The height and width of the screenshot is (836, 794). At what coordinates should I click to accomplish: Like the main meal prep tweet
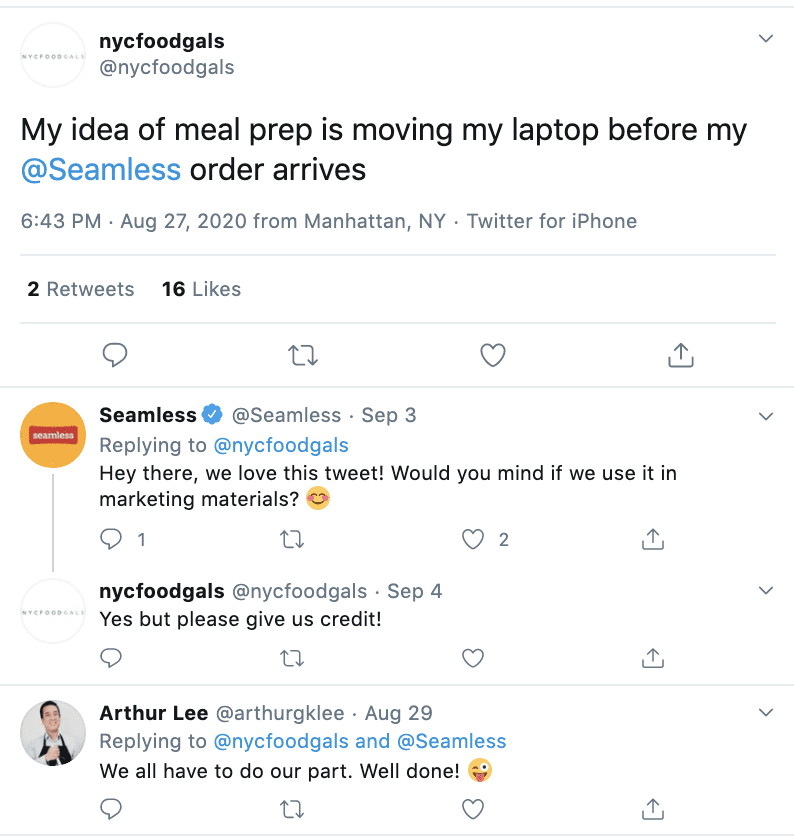point(492,355)
